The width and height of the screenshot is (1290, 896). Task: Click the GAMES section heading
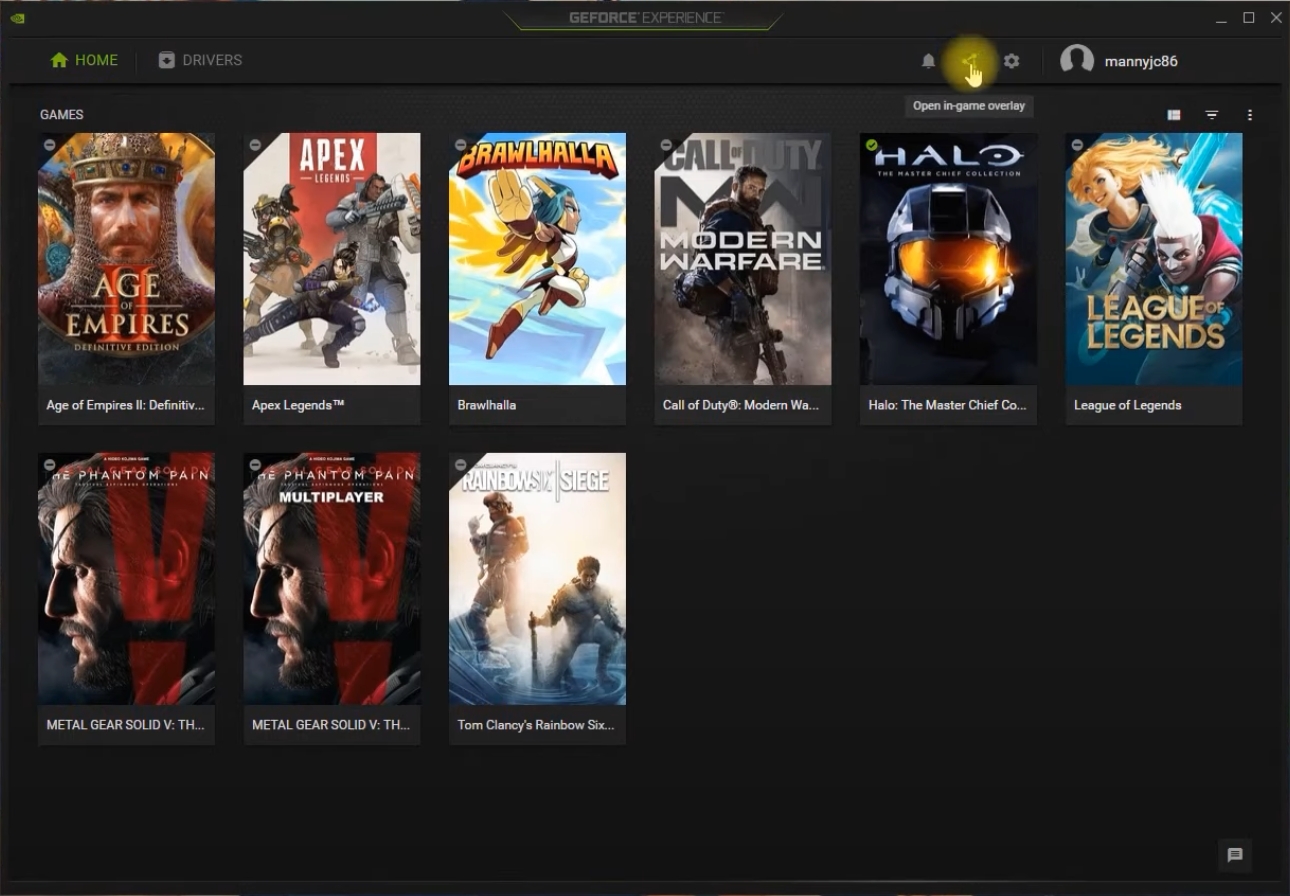tap(62, 115)
